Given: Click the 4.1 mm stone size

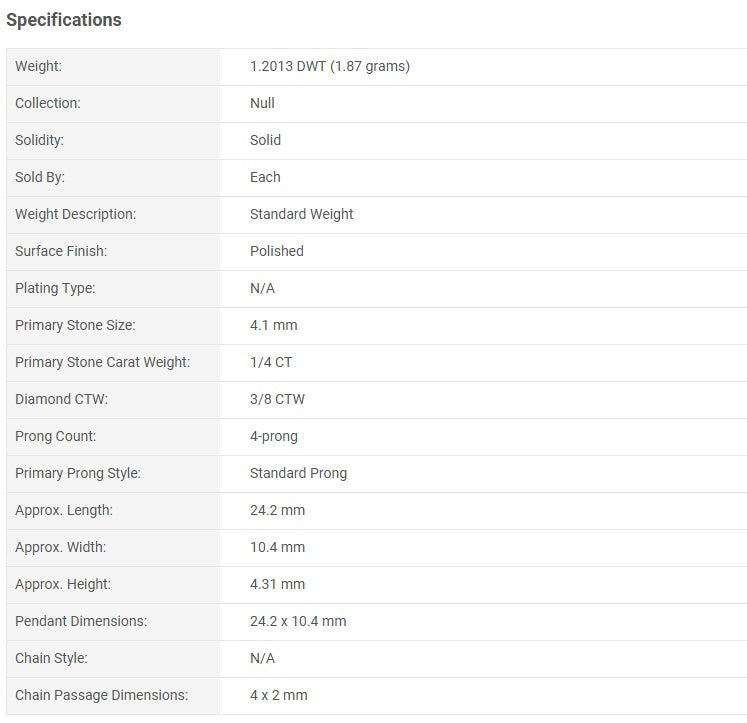Looking at the screenshot, I should tap(273, 325).
